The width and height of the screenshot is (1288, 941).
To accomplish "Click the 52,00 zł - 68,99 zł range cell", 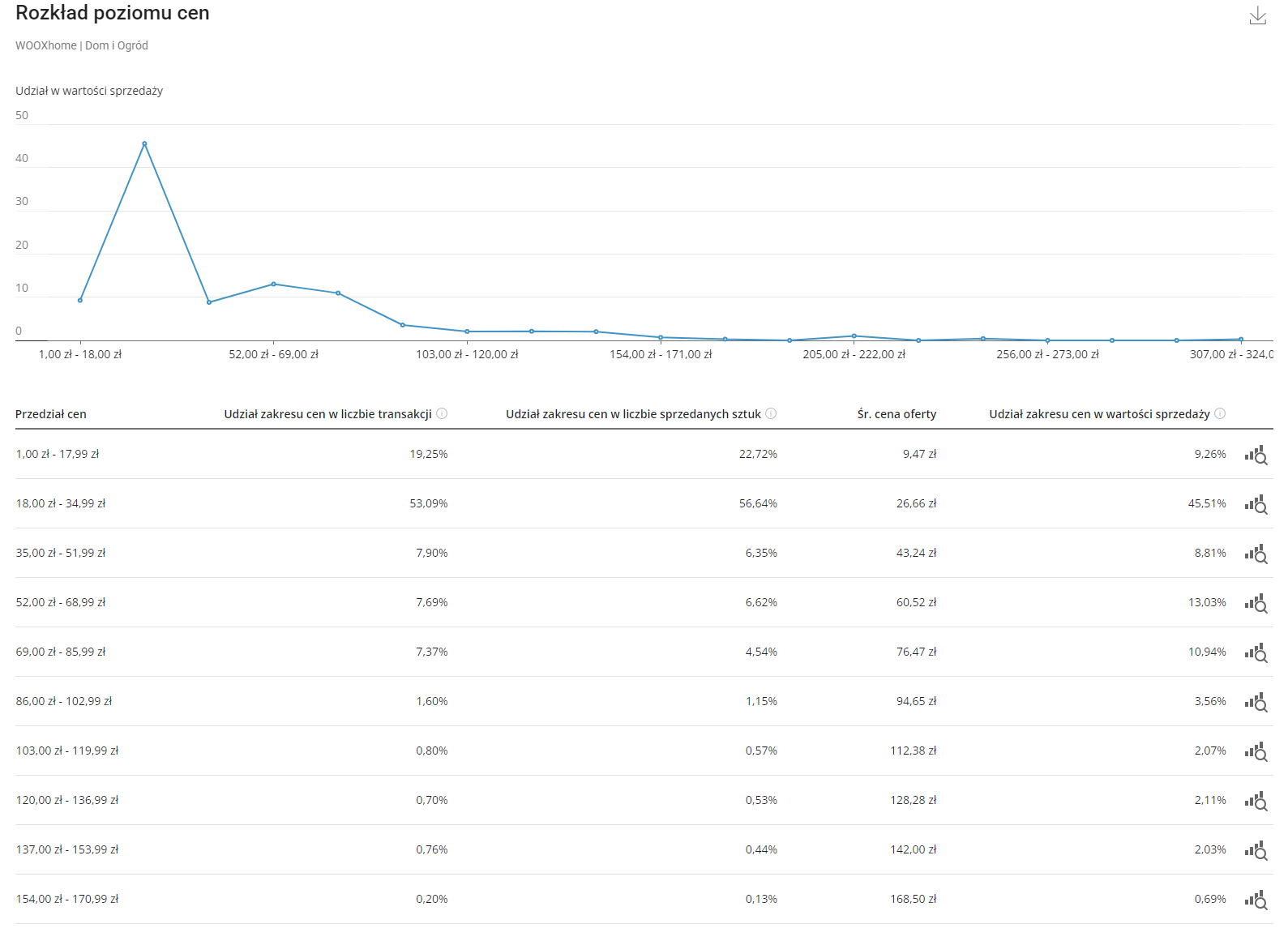I will coord(61,602).
